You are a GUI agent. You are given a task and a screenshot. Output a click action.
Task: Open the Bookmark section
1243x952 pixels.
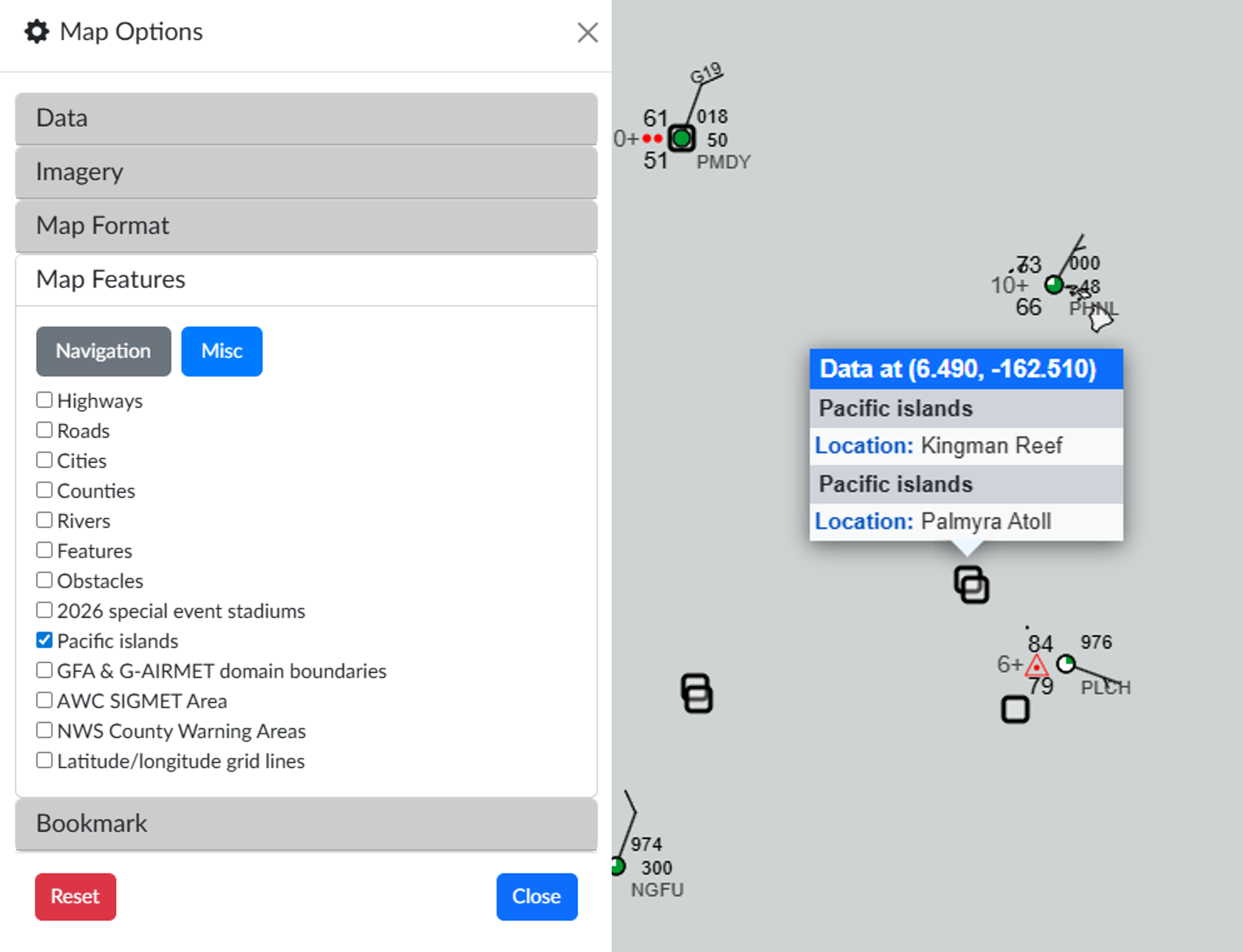click(306, 823)
